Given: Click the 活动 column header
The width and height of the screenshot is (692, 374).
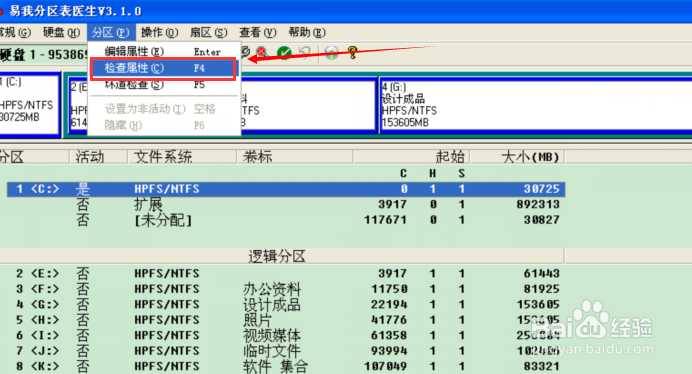Looking at the screenshot, I should click(98, 156).
